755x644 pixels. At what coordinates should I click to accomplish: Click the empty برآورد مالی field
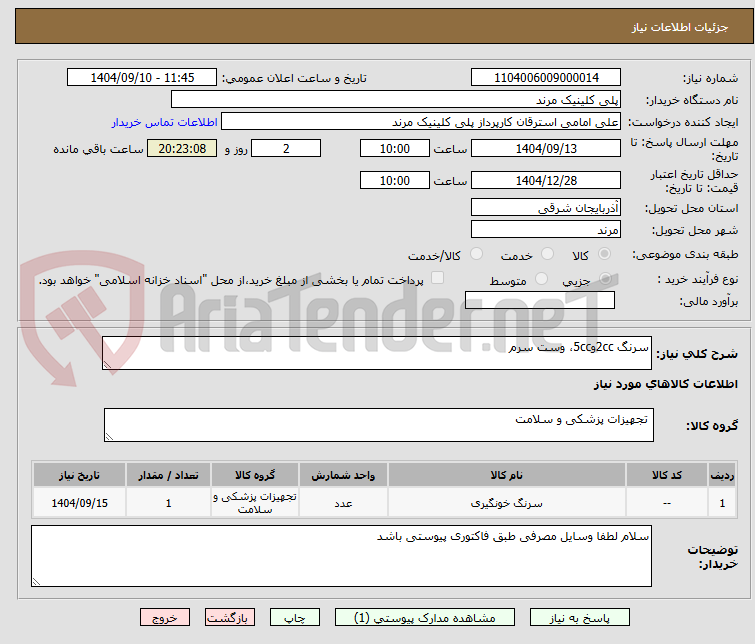click(540, 300)
